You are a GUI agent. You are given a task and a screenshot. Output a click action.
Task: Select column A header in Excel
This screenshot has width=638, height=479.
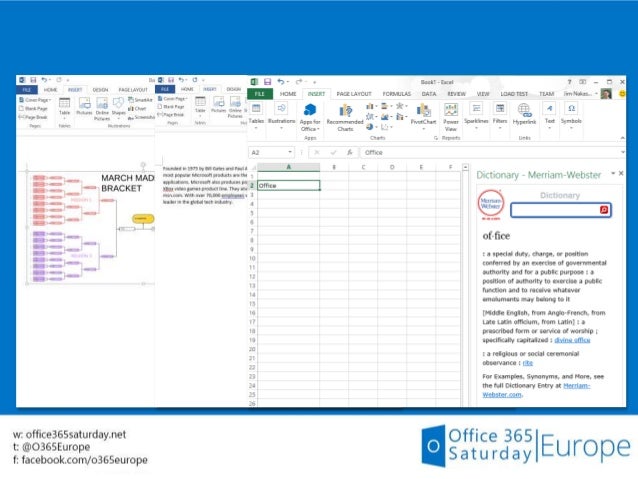click(288, 167)
